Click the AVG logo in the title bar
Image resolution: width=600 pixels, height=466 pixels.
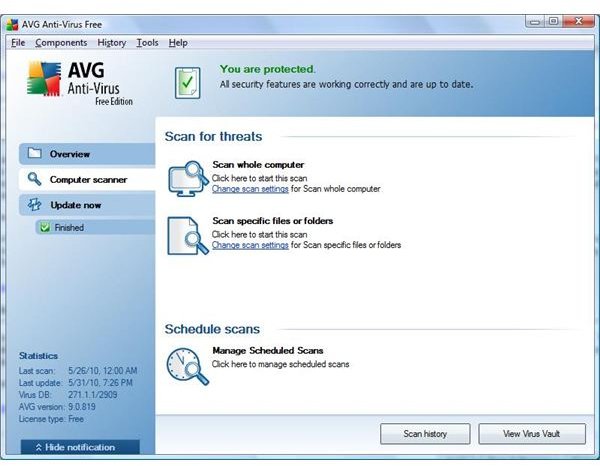pos(12,24)
